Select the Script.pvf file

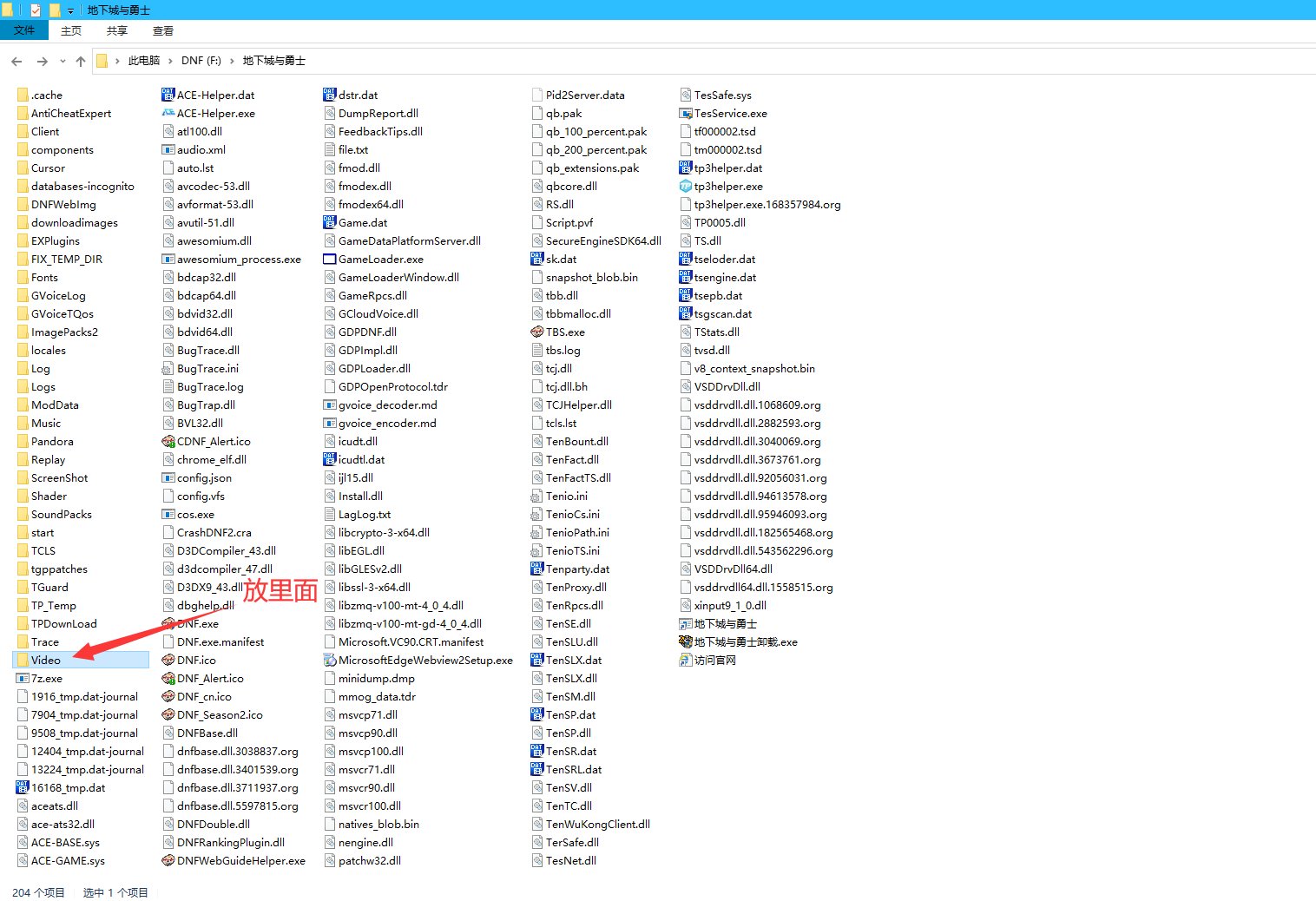[x=563, y=222]
